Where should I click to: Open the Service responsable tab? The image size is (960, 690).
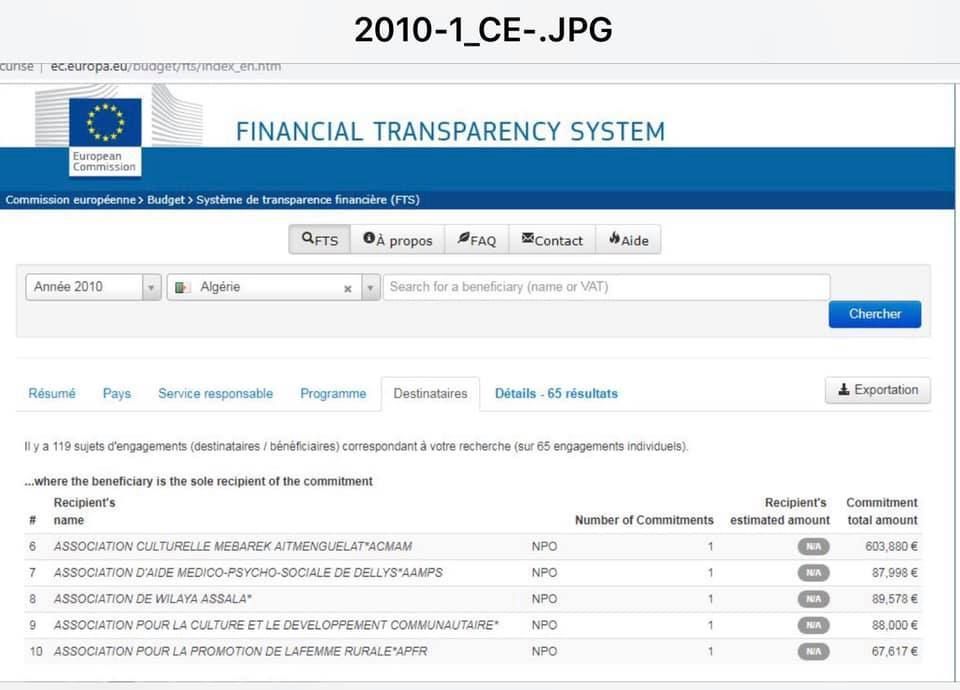[x=215, y=394]
